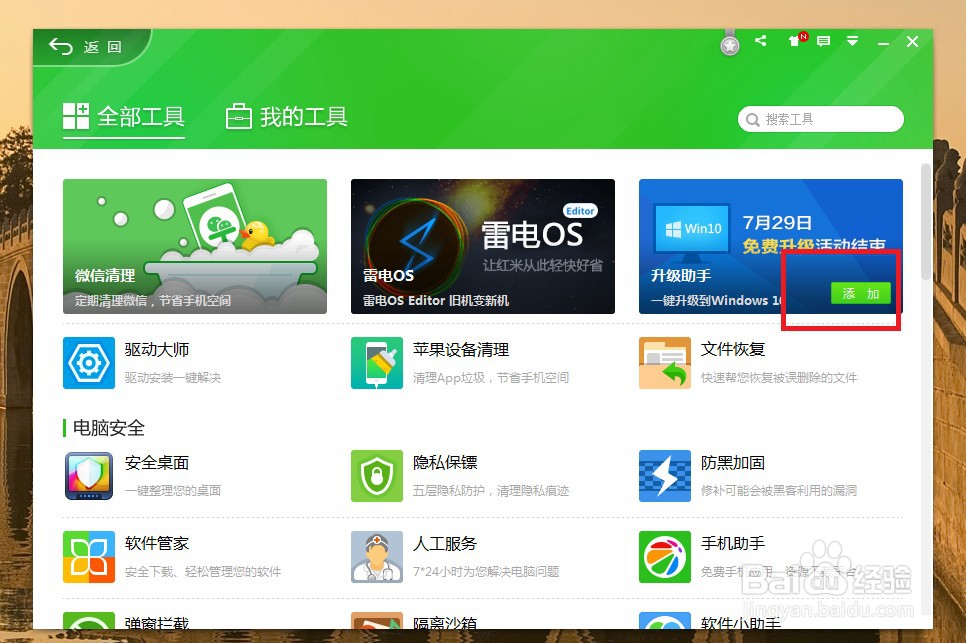Click the 快速帮您恢复被误删除的文件 description
The height and width of the screenshot is (643, 966).
(x=779, y=378)
